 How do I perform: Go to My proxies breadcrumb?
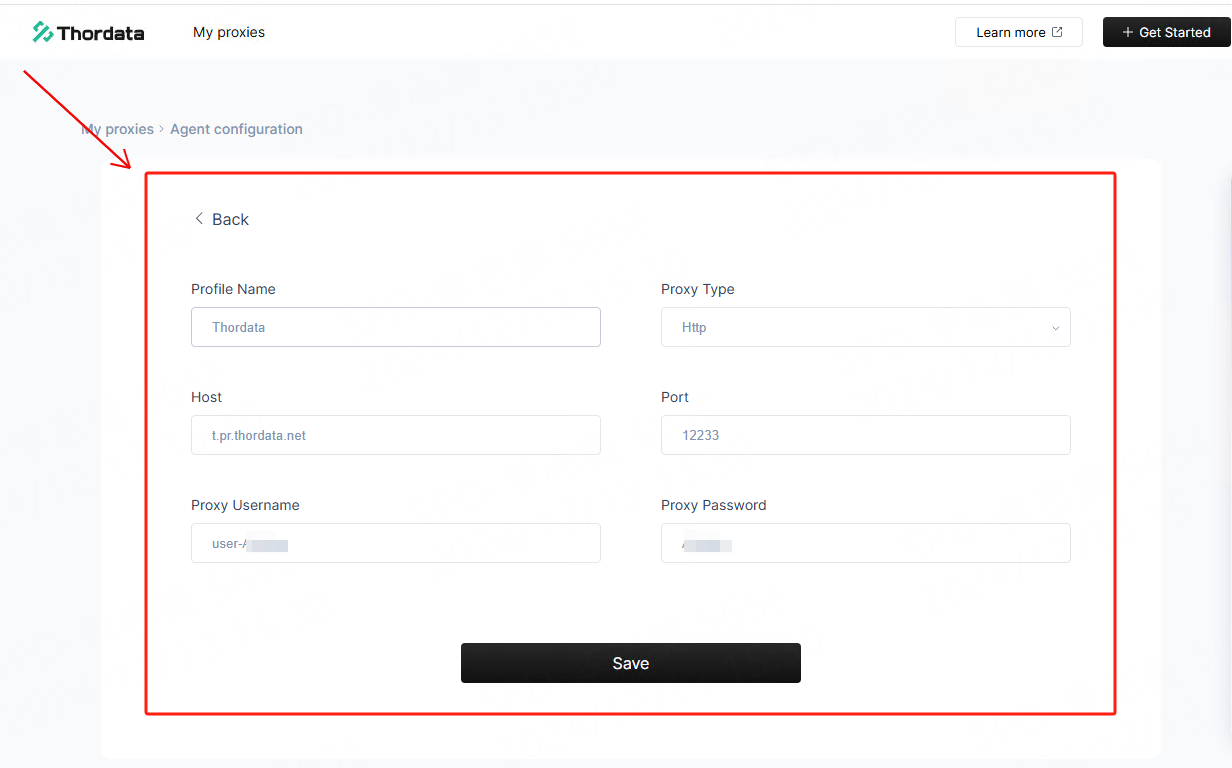(117, 129)
